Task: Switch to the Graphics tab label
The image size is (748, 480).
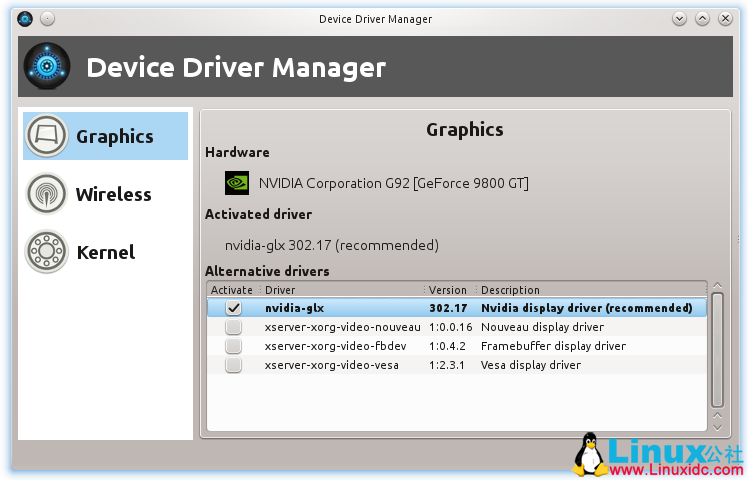Action: [x=115, y=137]
